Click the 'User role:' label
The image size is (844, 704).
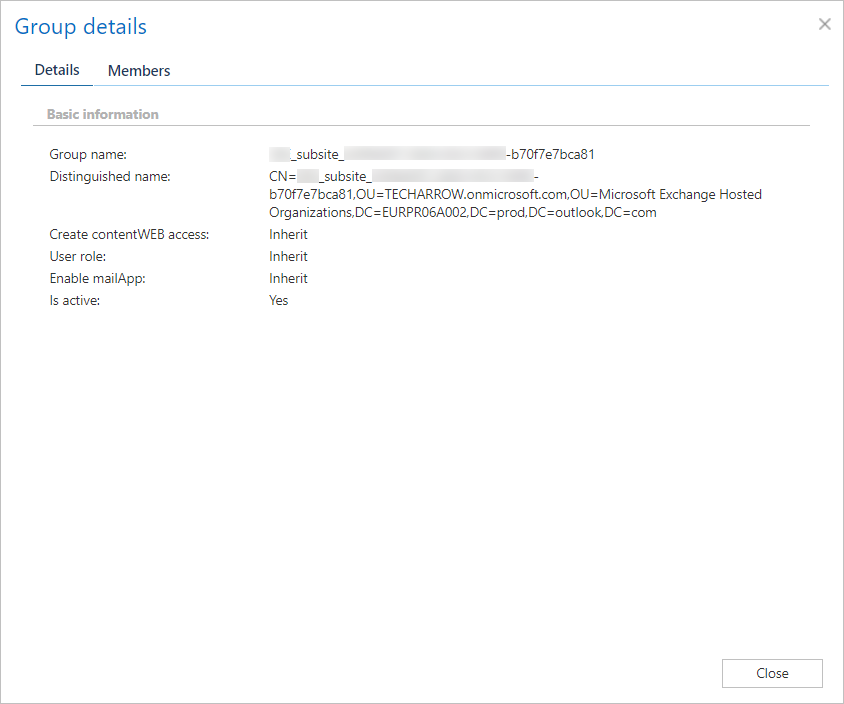coord(78,256)
